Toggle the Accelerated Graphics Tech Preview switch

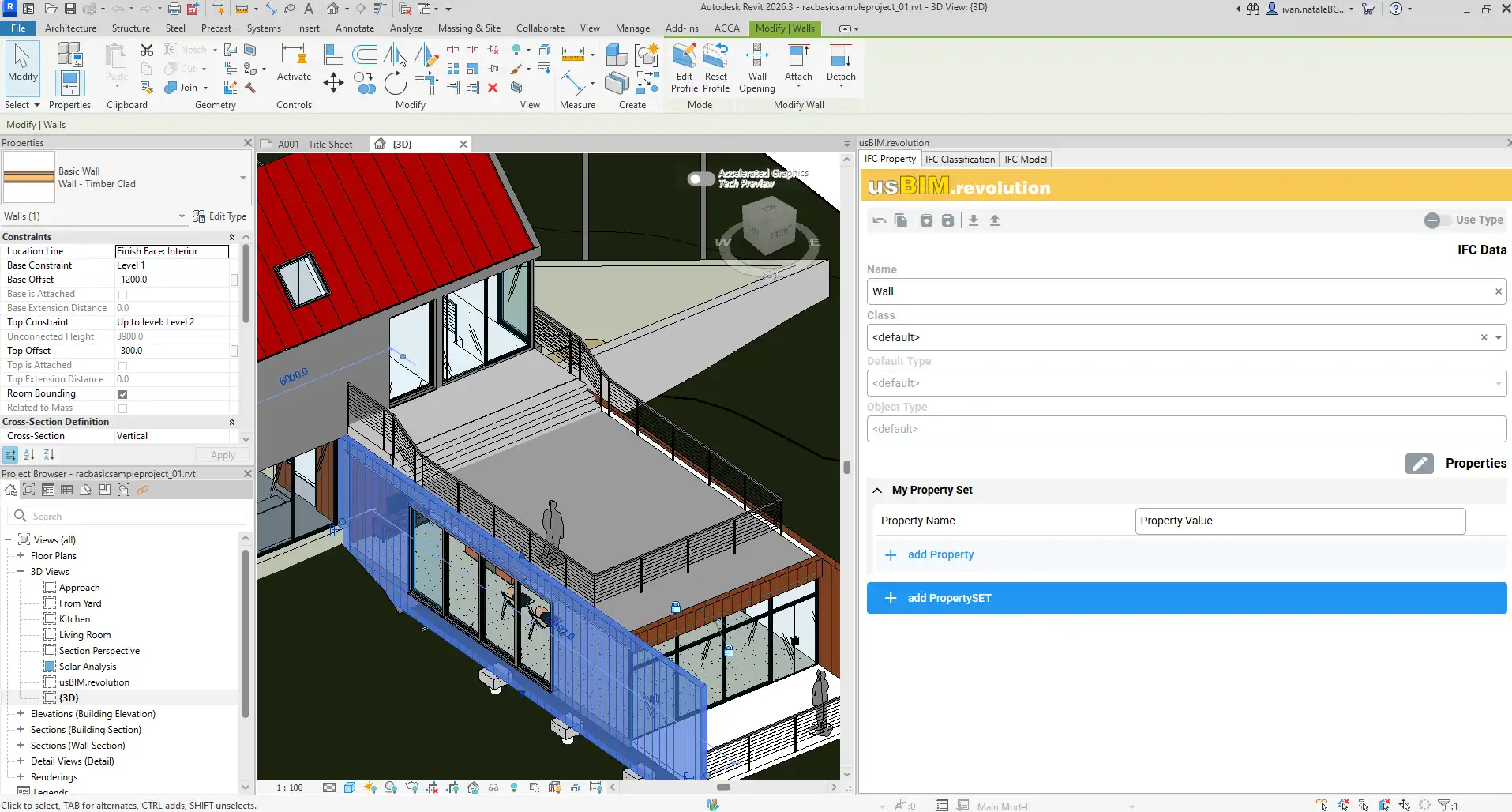(700, 179)
